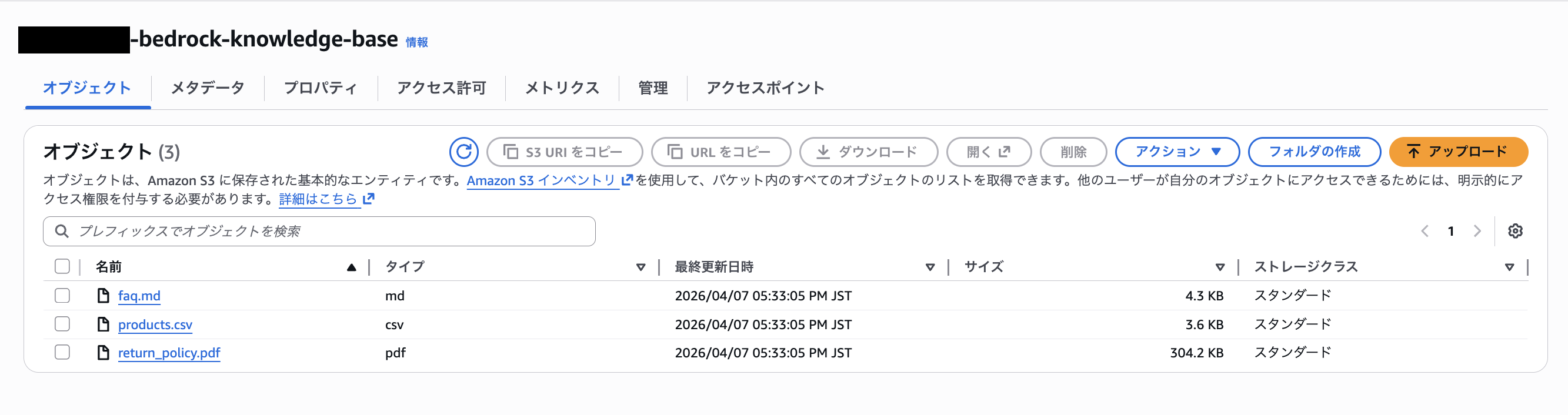1568x415 pixels.
Task: Click the 3.6 KB size cell
Action: (1204, 324)
